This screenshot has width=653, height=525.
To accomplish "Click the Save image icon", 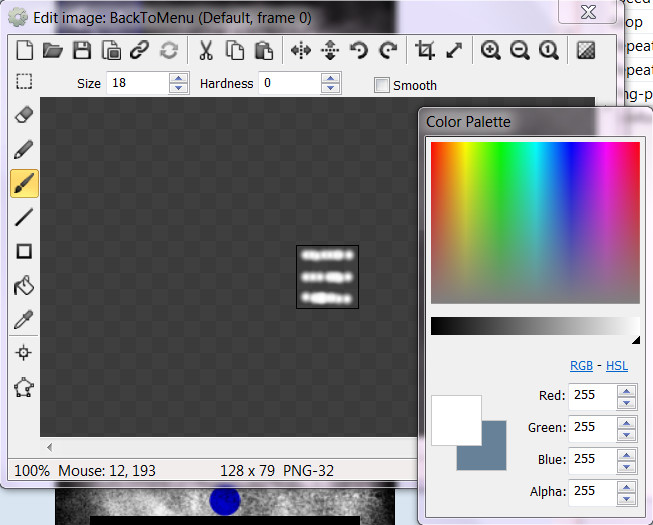I will [x=82, y=50].
